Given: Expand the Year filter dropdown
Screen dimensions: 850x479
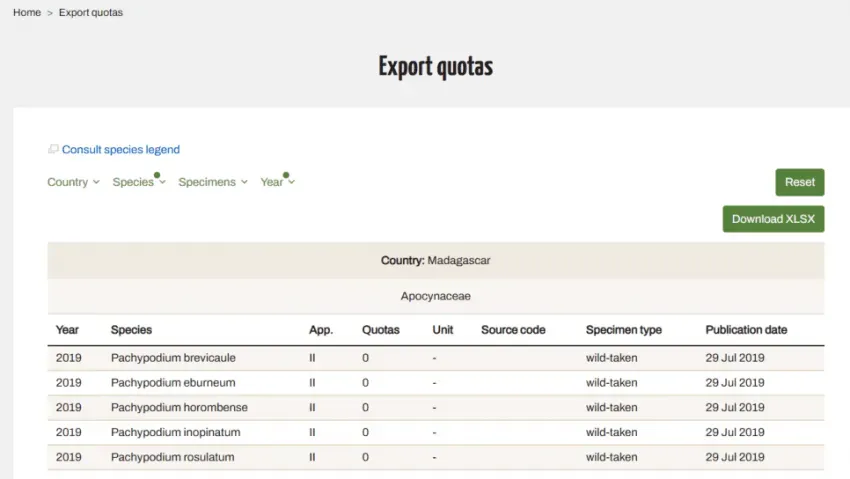Looking at the screenshot, I should click(277, 182).
